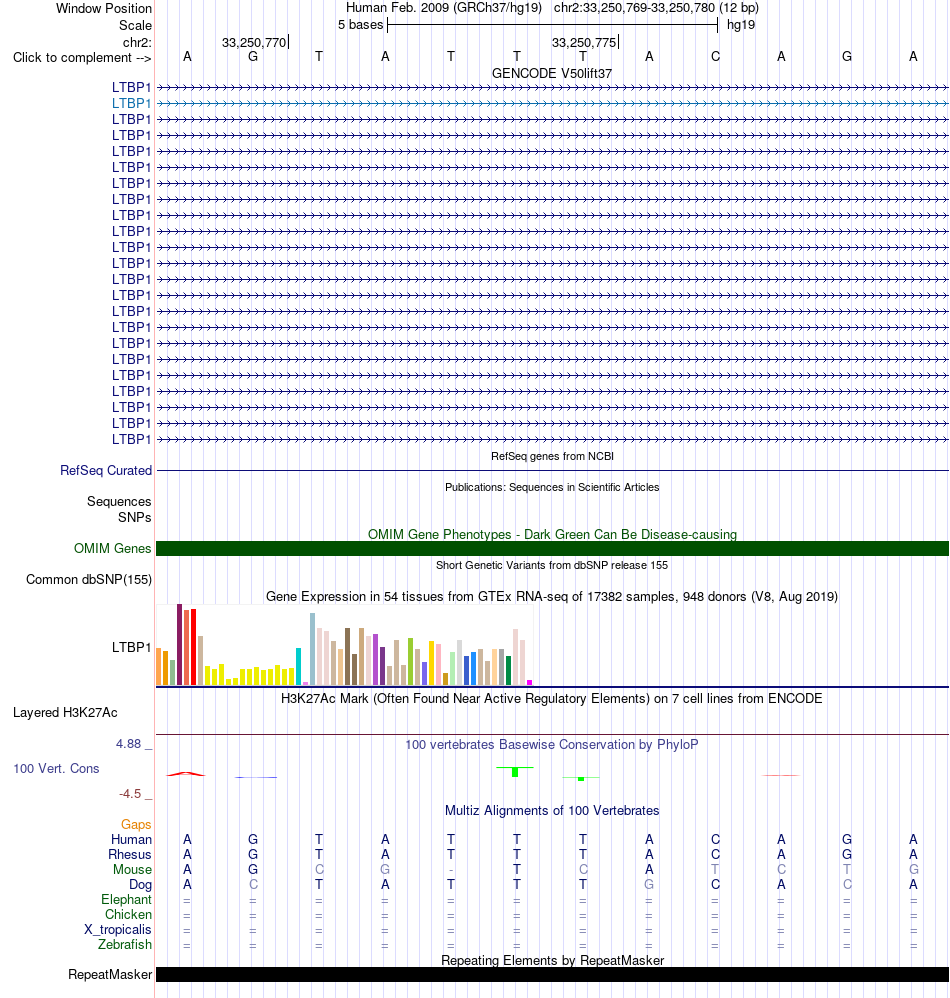This screenshot has width=950, height=998.
Task: Click the orange 'Gaps' label
Action: click(136, 824)
